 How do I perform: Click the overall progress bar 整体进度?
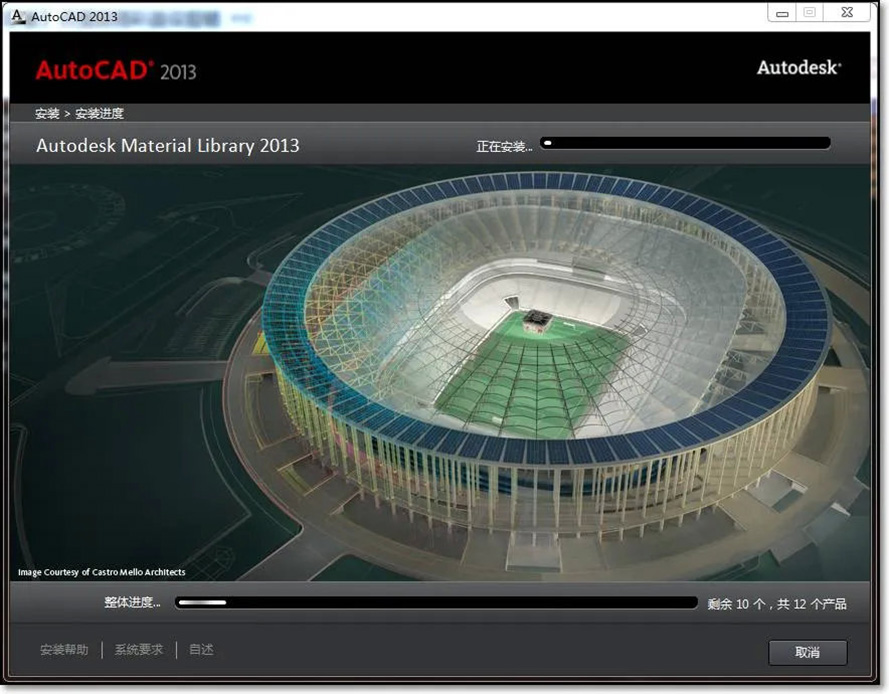(x=437, y=603)
